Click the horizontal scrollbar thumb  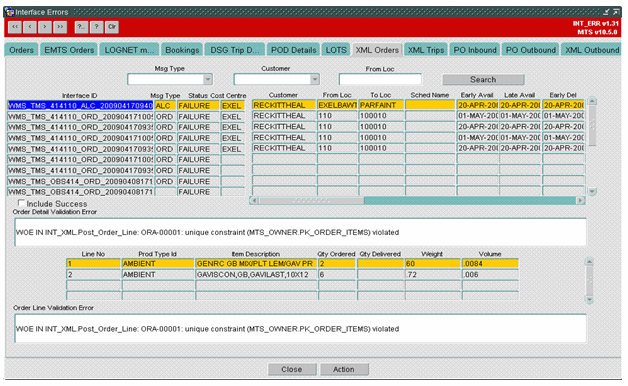(311, 200)
